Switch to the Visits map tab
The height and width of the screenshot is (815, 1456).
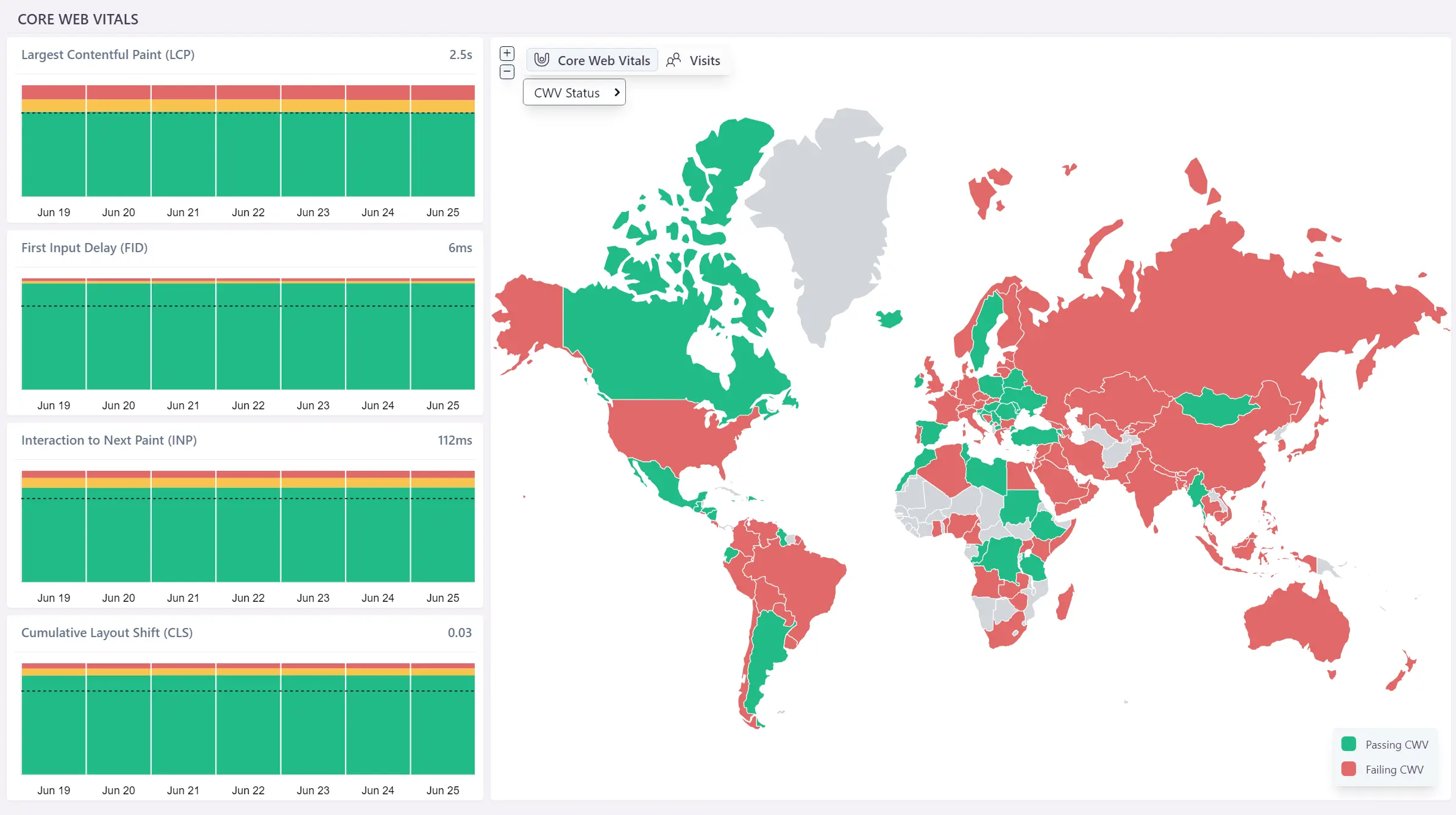click(694, 60)
